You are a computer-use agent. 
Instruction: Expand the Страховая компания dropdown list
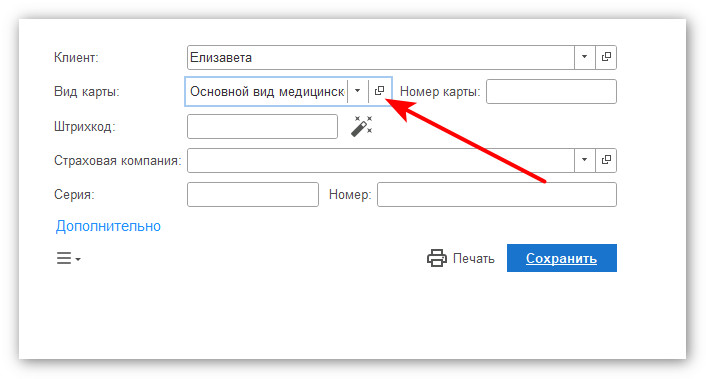point(584,160)
